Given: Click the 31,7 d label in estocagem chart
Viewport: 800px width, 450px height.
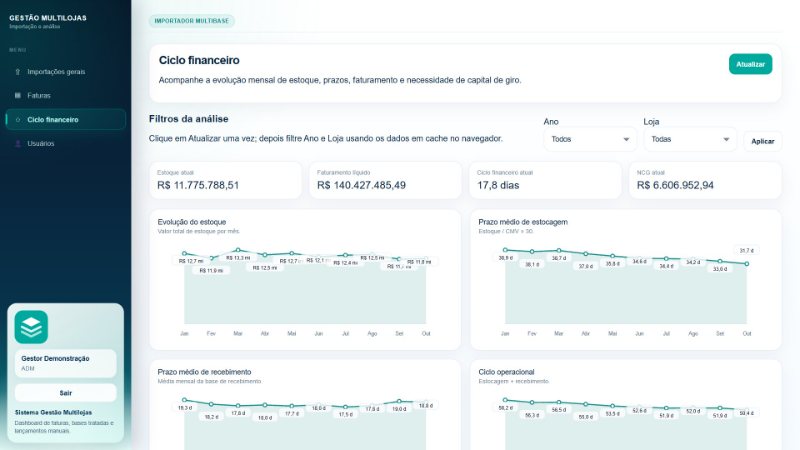Looking at the screenshot, I should click(x=746, y=251).
